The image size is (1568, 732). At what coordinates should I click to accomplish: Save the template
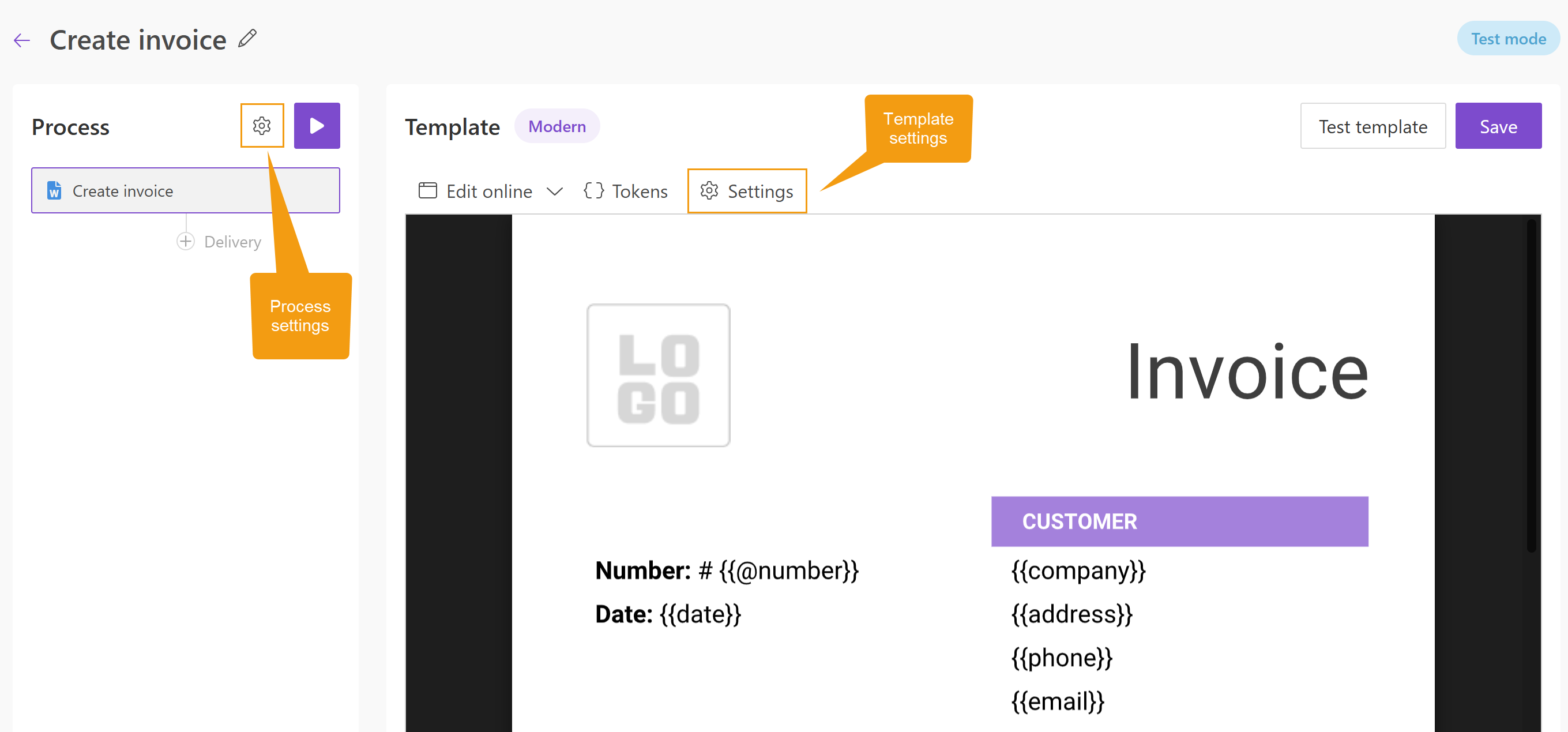click(x=1498, y=125)
